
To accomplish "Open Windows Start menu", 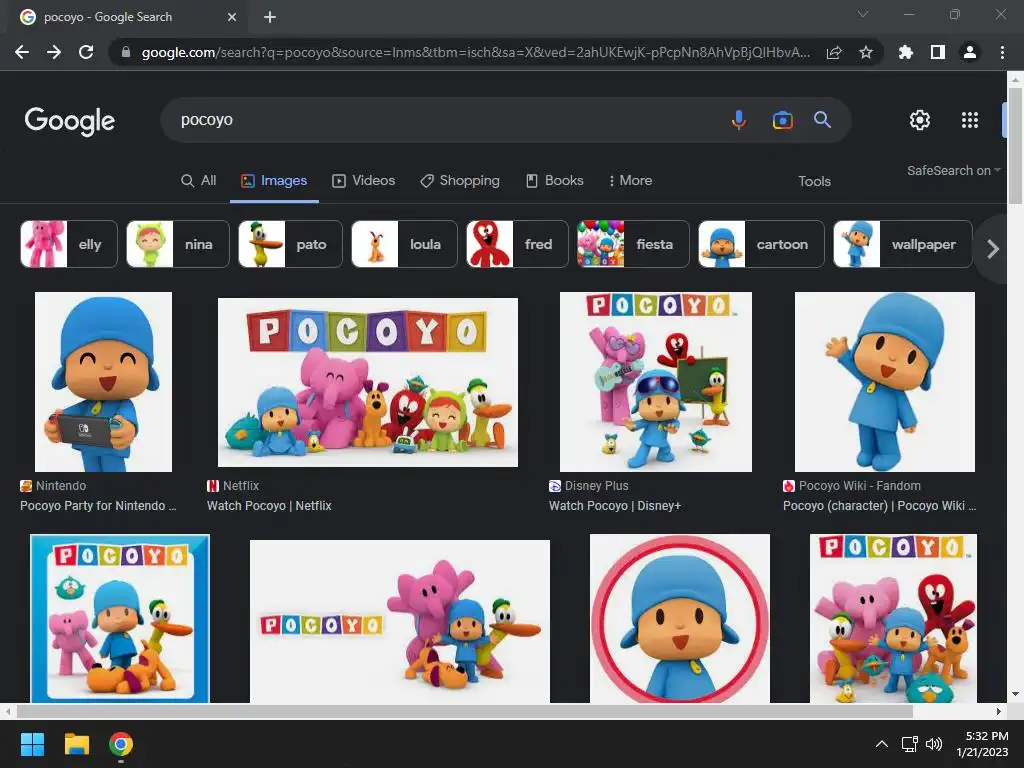I will pyautogui.click(x=32, y=744).
